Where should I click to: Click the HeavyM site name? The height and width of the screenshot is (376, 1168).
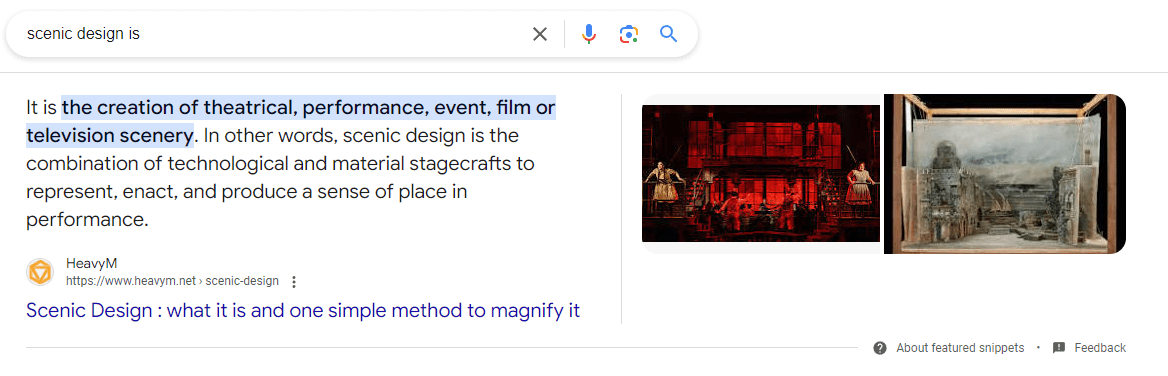[x=91, y=264]
